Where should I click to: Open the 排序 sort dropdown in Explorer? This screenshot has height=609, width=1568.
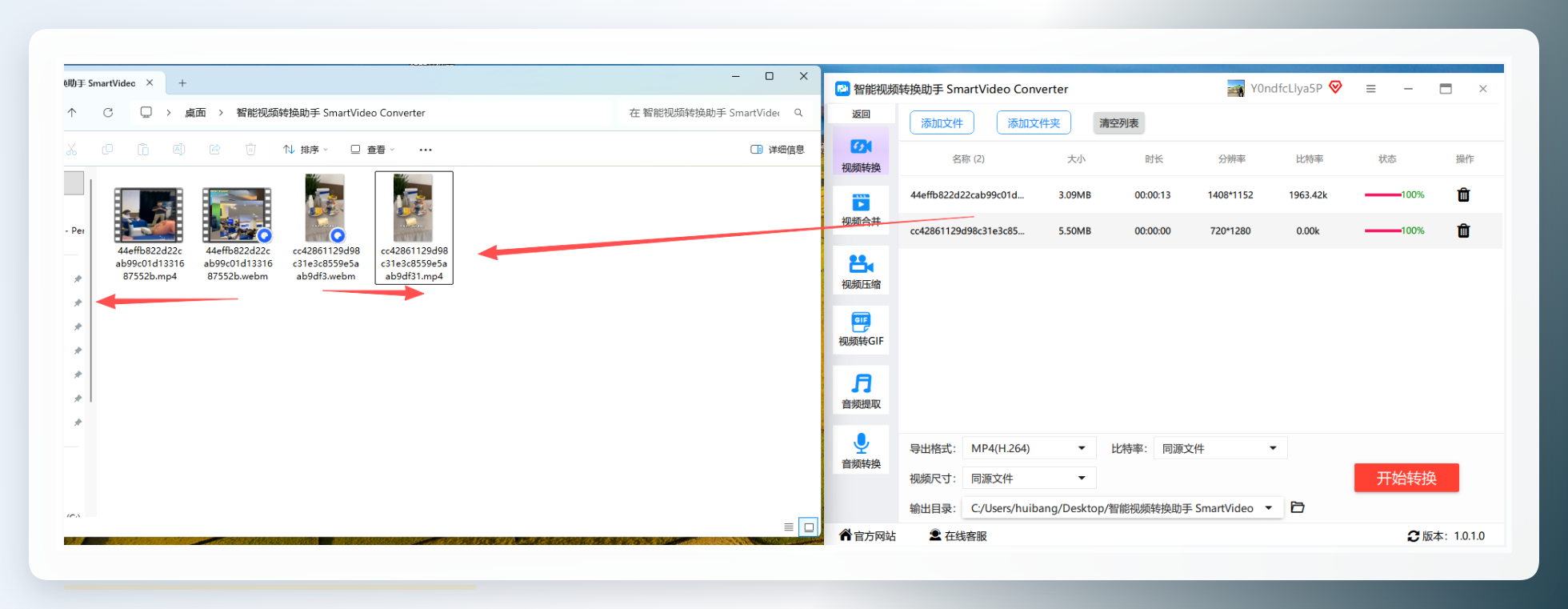pos(306,150)
